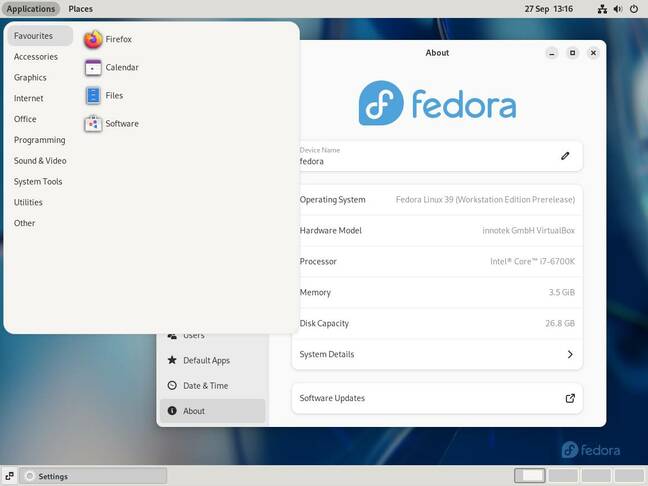The height and width of the screenshot is (486, 648).
Task: Select the Sound & Video category
Action: click(40, 161)
